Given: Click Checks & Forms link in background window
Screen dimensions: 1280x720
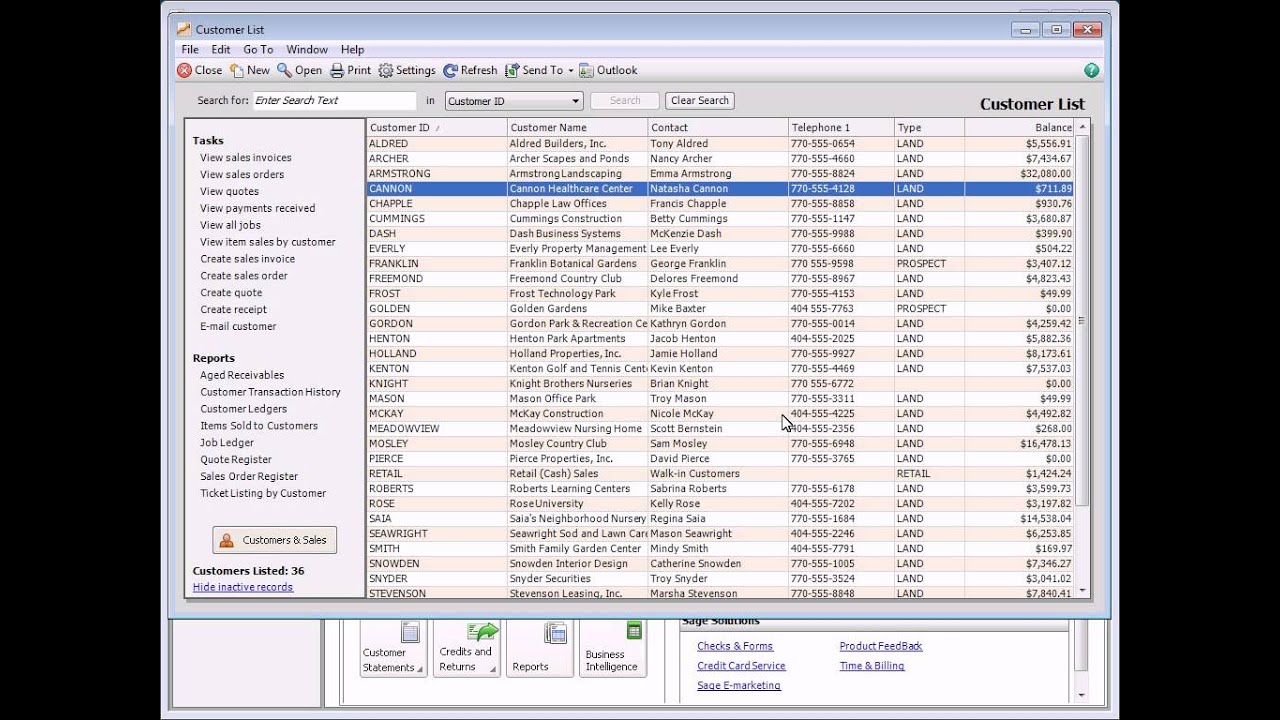Looking at the screenshot, I should tap(735, 646).
